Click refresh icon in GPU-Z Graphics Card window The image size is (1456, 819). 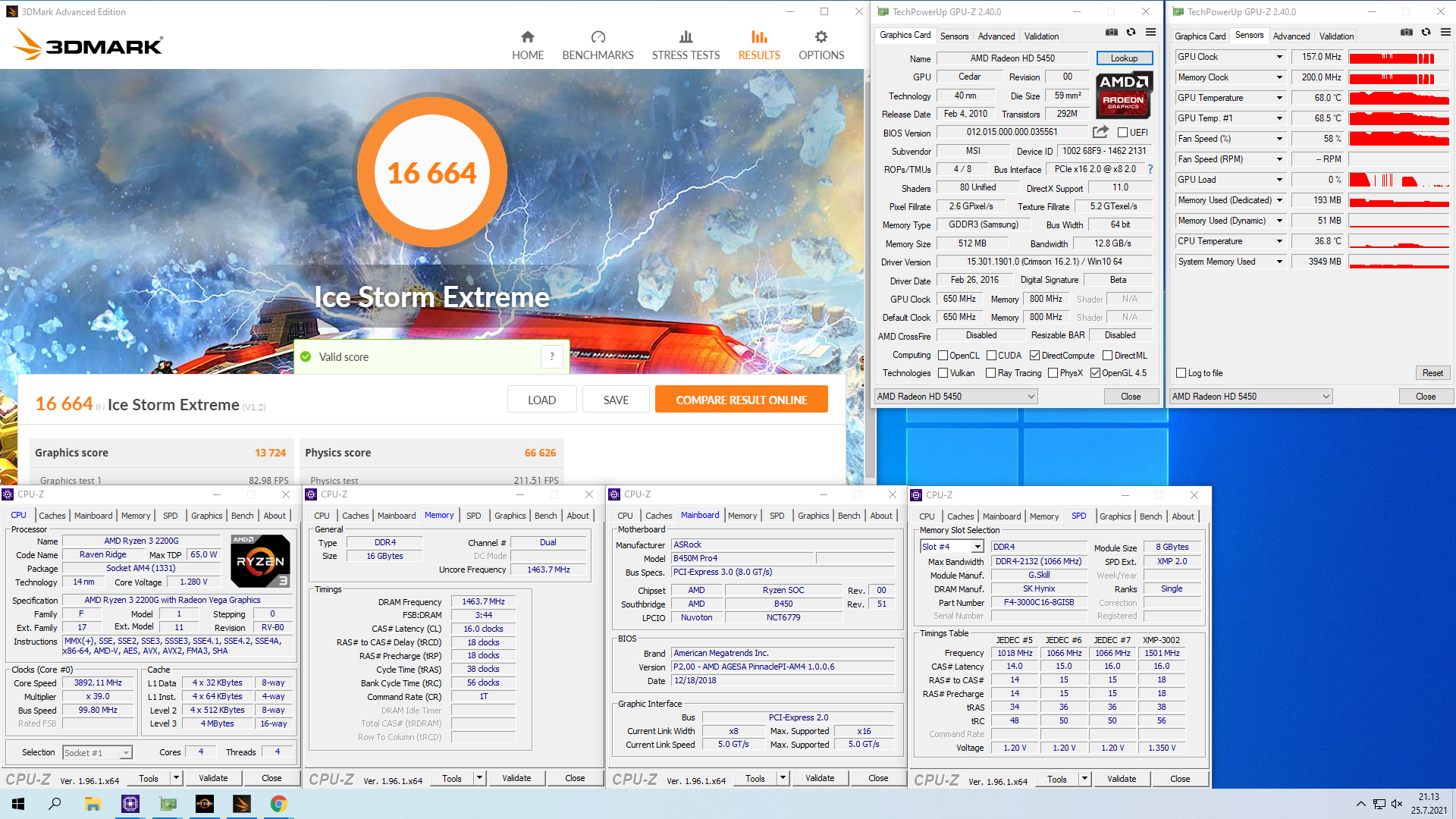coord(1131,33)
